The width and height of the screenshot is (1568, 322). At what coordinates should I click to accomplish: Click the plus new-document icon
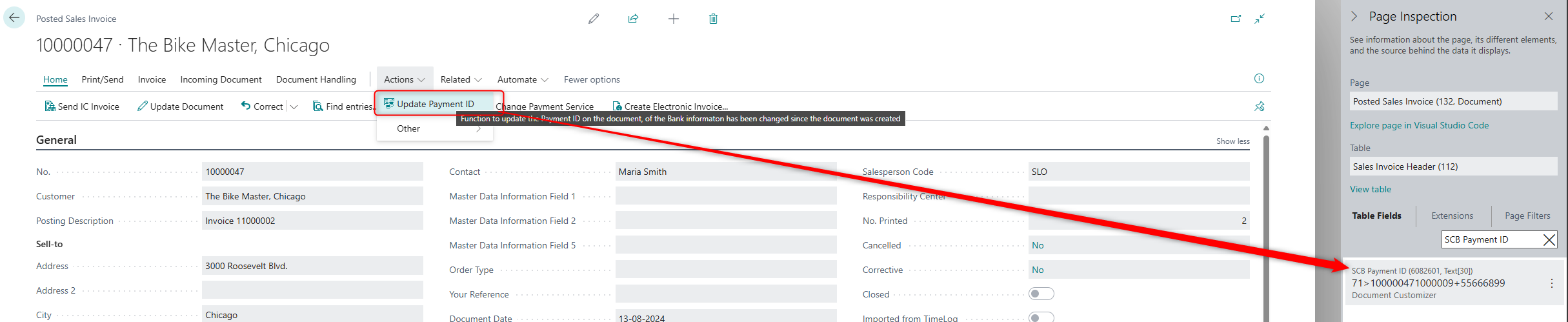673,19
